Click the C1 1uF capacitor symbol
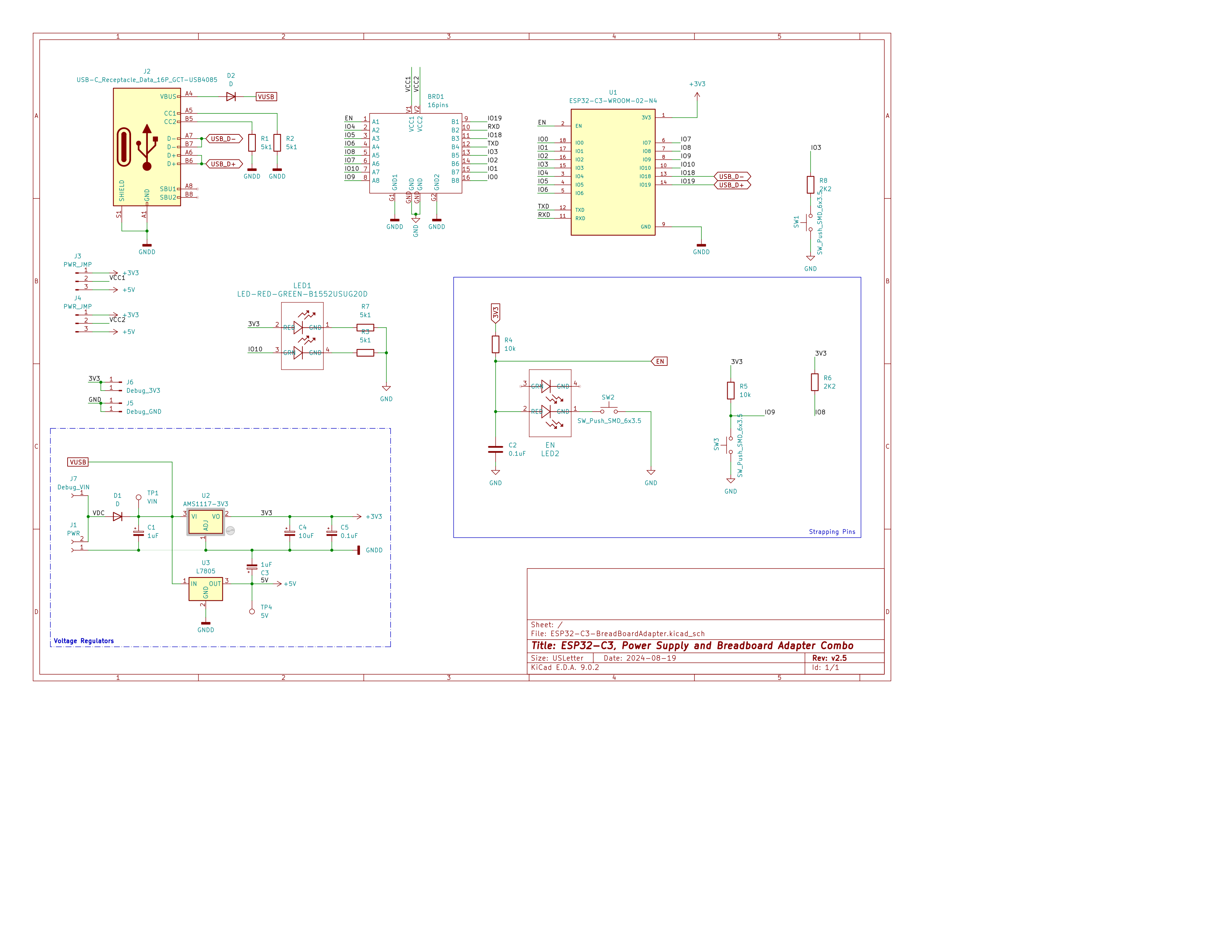 point(138,532)
